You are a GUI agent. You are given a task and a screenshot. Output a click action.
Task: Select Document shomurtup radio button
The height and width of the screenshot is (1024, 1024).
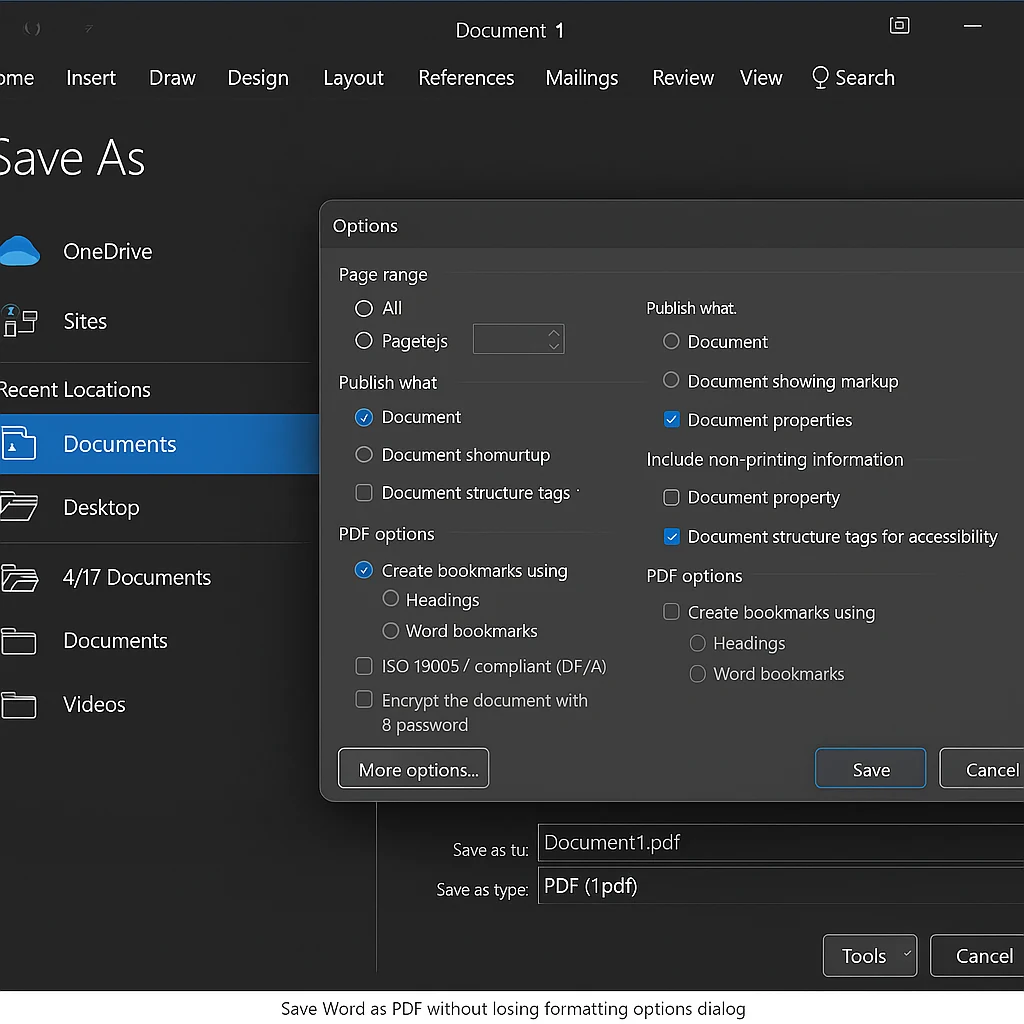364,455
